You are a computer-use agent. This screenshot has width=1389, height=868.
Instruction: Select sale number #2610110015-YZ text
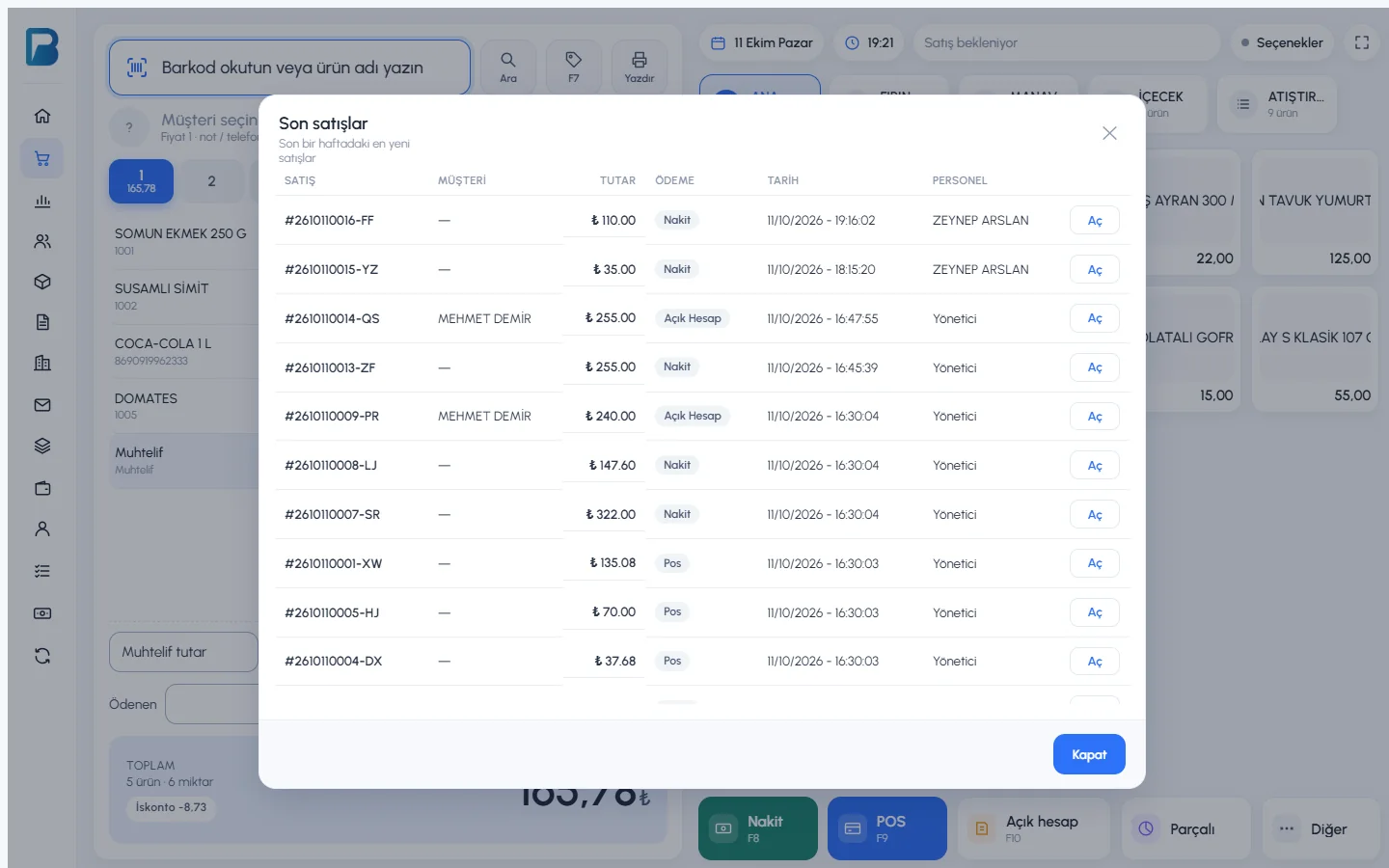(x=331, y=269)
